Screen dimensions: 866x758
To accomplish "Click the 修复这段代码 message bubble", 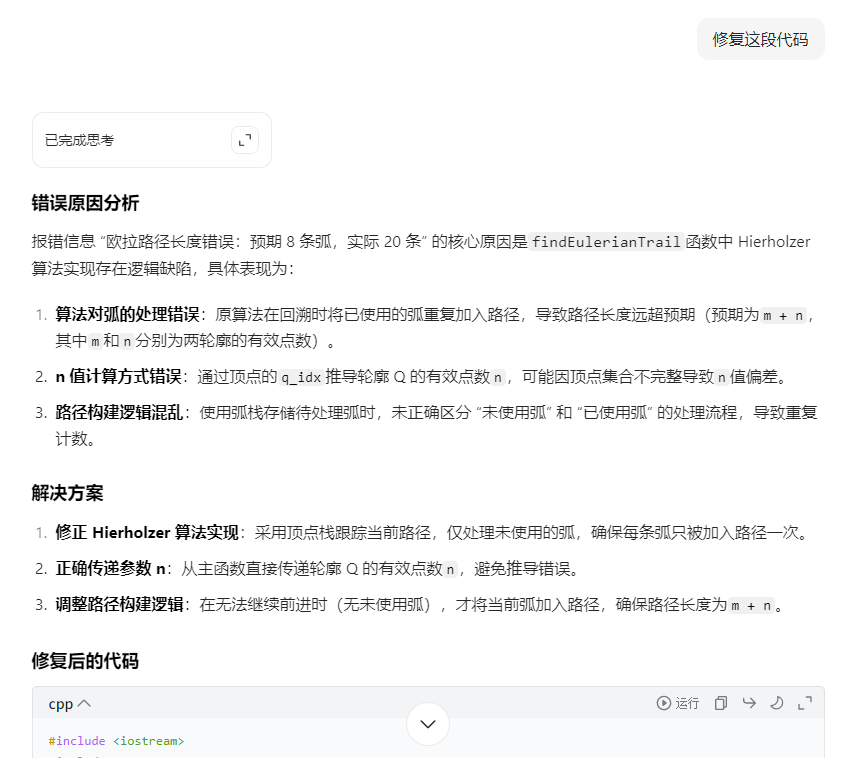I will [760, 39].
